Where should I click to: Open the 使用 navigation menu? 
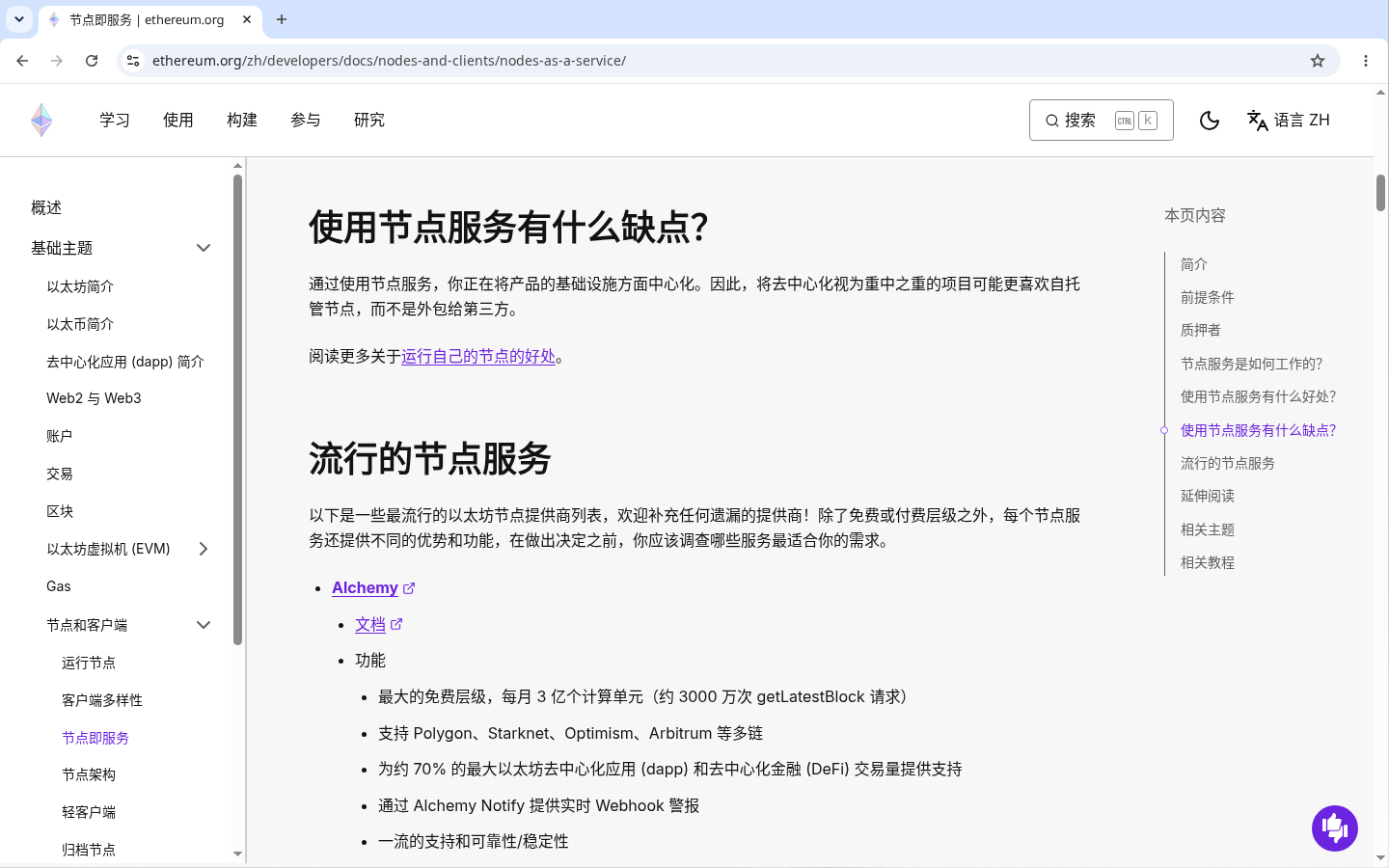click(x=178, y=121)
